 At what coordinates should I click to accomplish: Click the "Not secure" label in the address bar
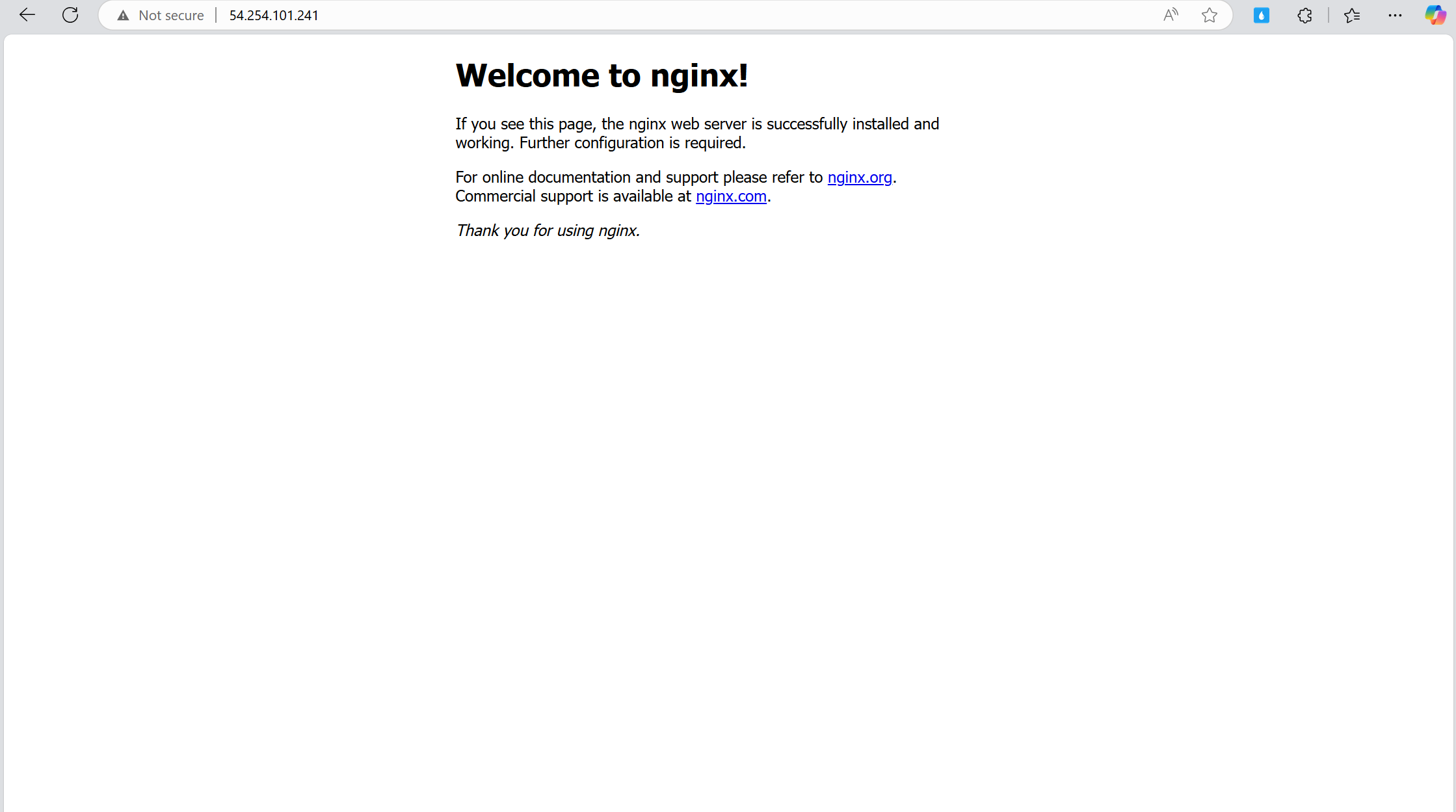(171, 16)
